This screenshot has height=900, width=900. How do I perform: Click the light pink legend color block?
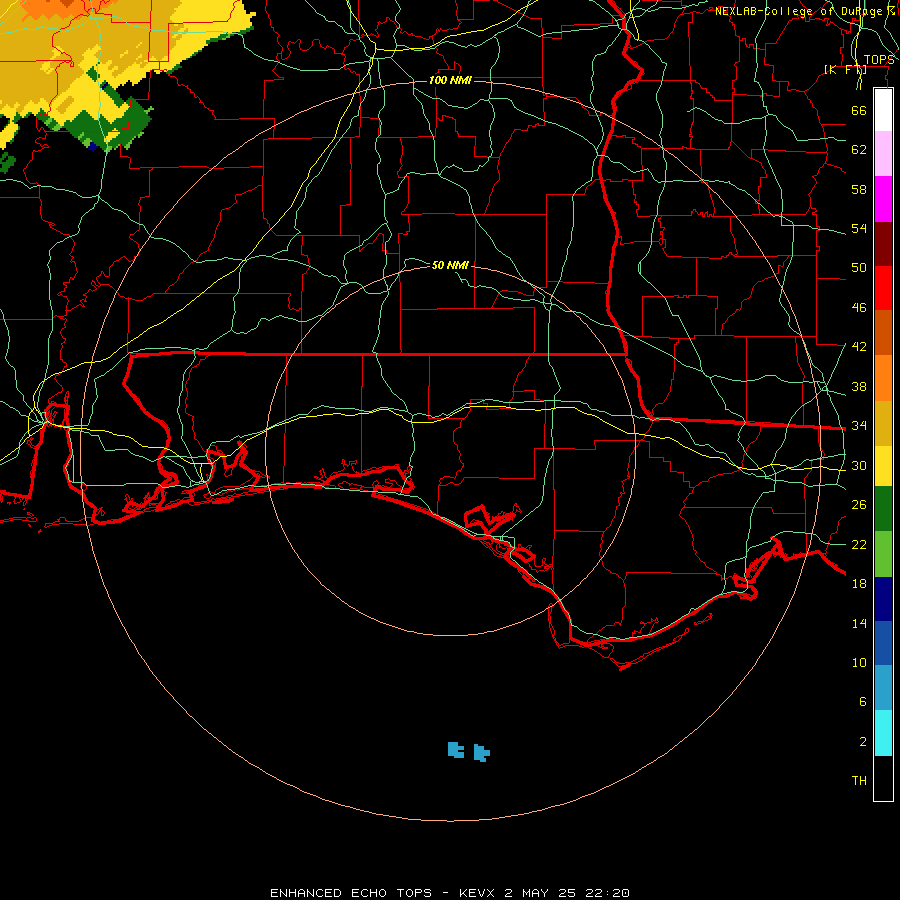click(x=883, y=154)
